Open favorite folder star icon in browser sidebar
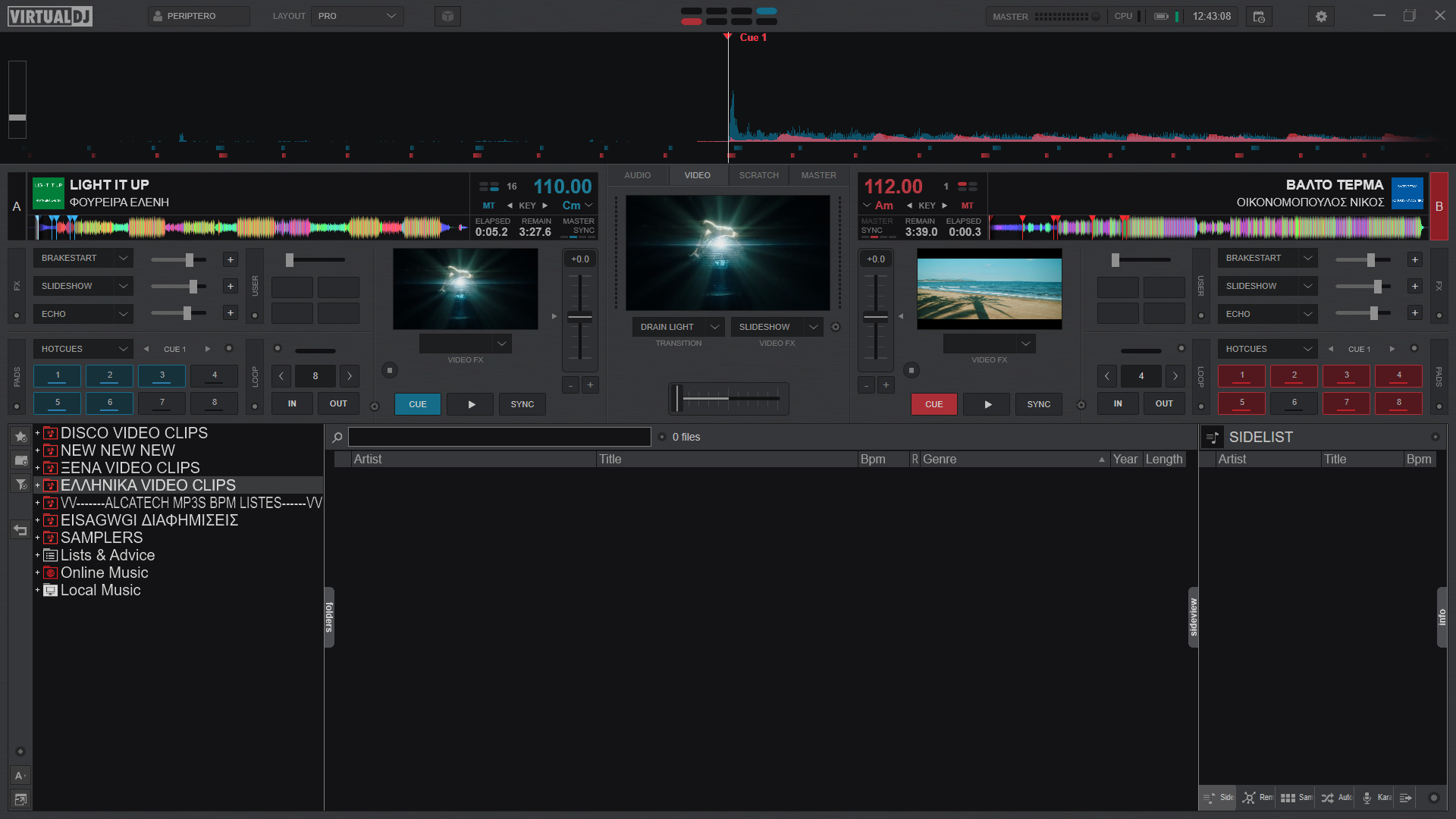 point(20,437)
